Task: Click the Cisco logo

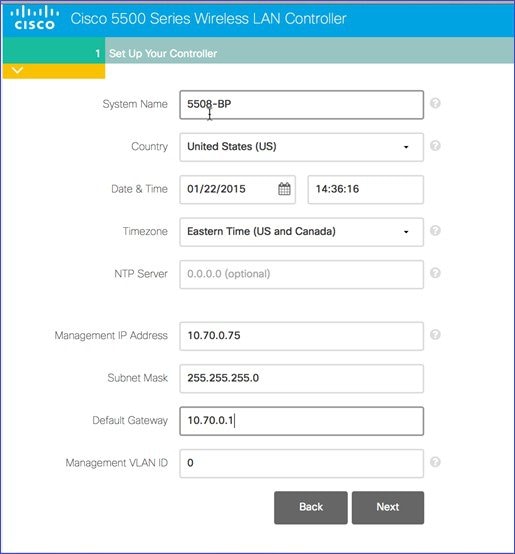Action: click(34, 18)
